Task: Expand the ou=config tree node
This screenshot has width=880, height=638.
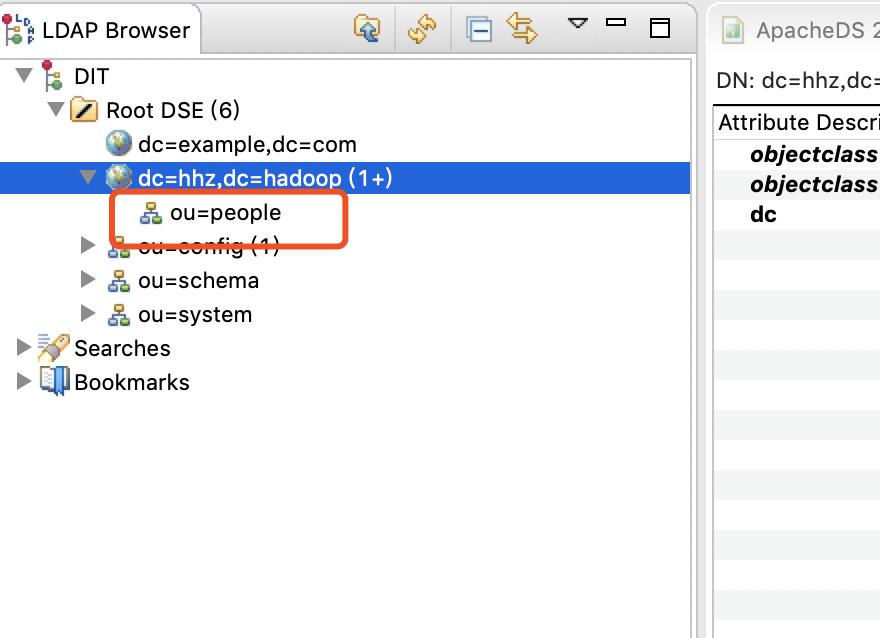Action: [x=88, y=246]
